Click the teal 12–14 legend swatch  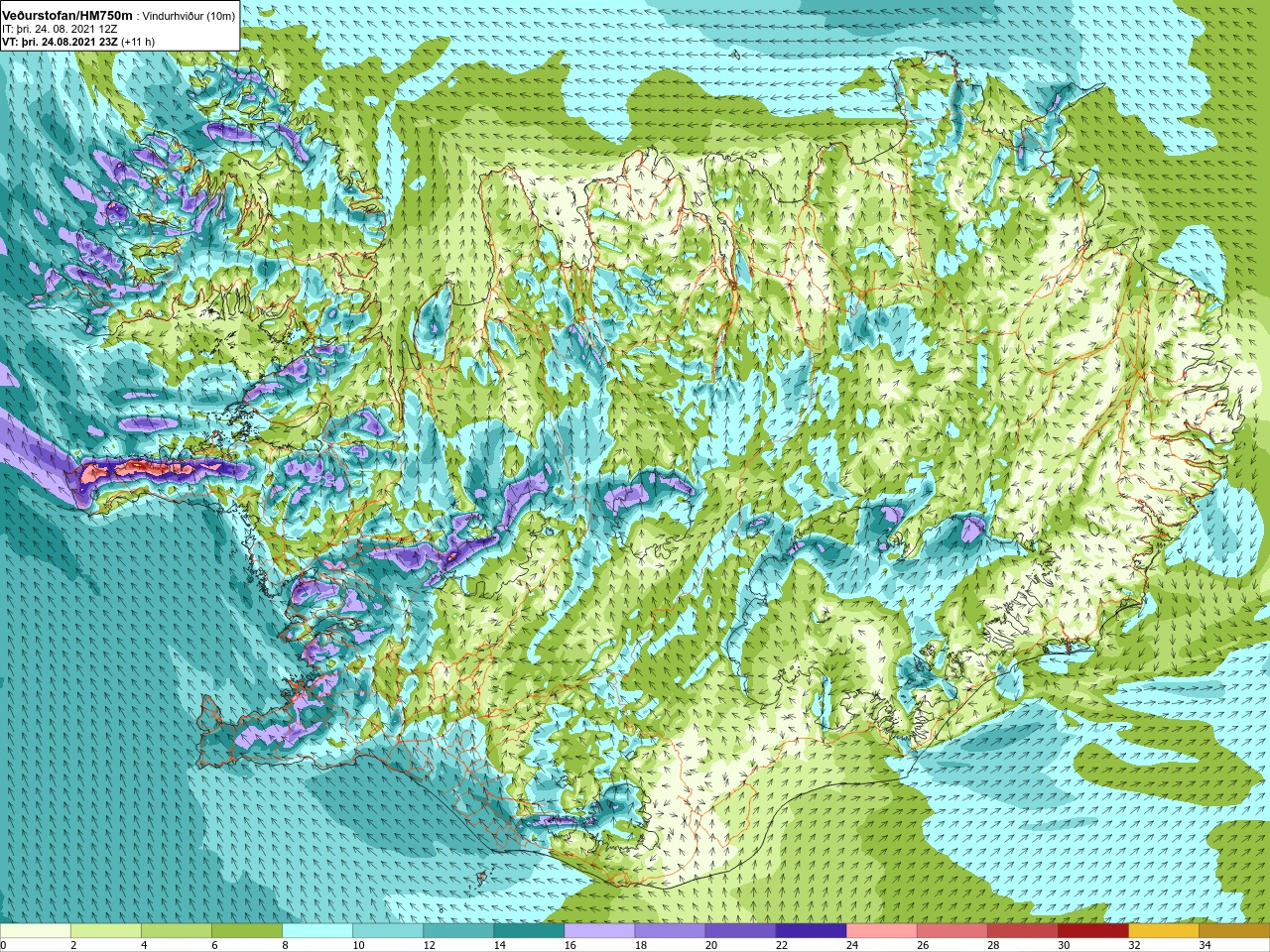coord(458,931)
